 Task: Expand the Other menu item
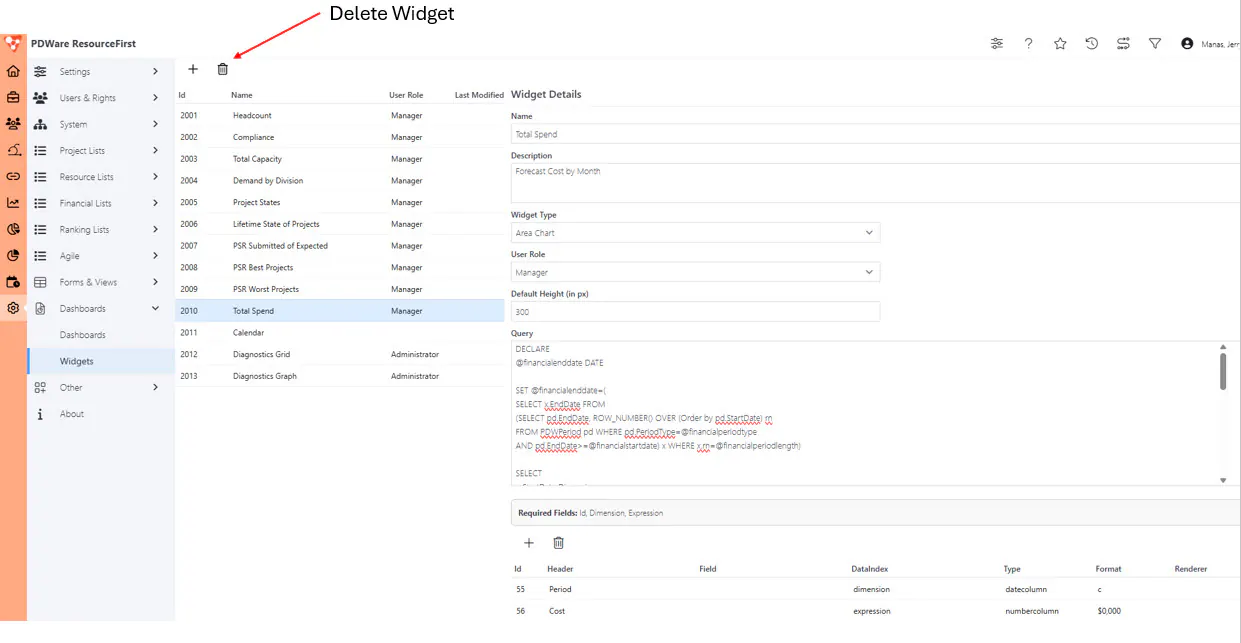coord(101,387)
